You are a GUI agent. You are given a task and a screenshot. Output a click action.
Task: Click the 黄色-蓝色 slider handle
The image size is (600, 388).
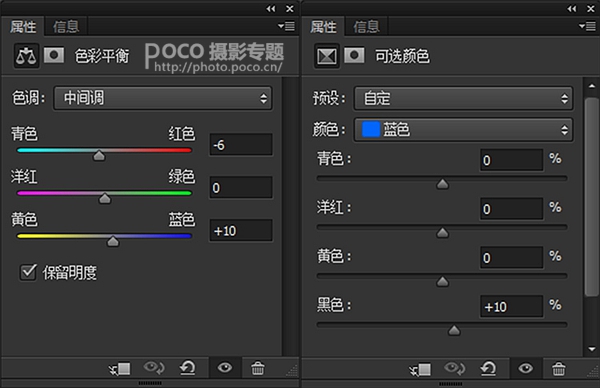(113, 241)
